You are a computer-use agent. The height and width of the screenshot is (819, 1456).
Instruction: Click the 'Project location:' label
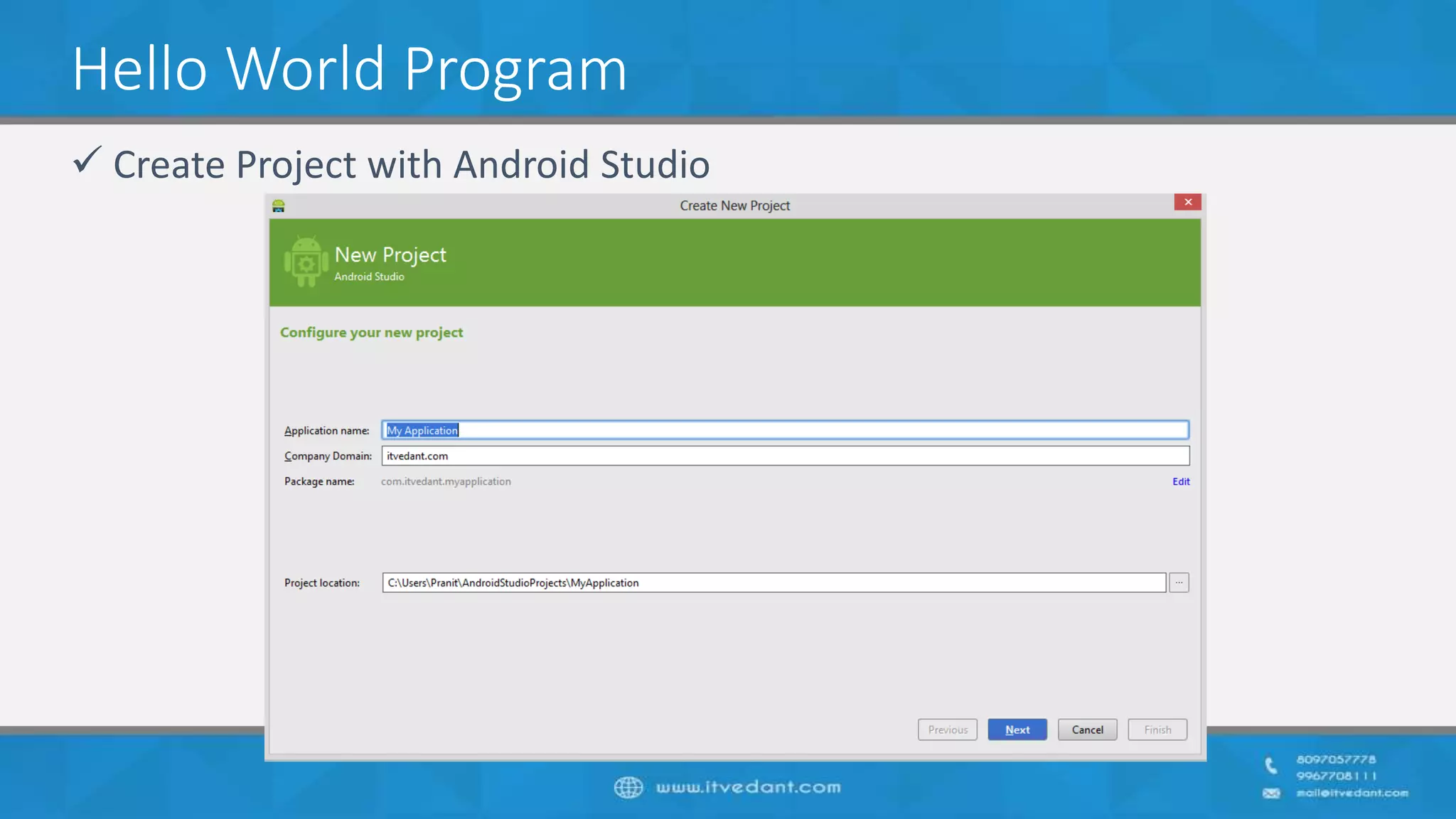pyautogui.click(x=322, y=583)
